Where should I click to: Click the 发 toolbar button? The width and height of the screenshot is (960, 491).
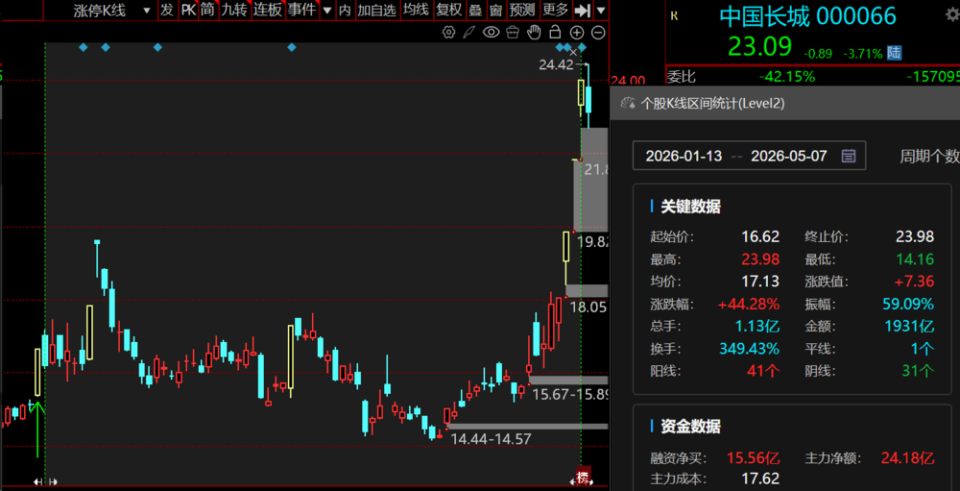167,10
